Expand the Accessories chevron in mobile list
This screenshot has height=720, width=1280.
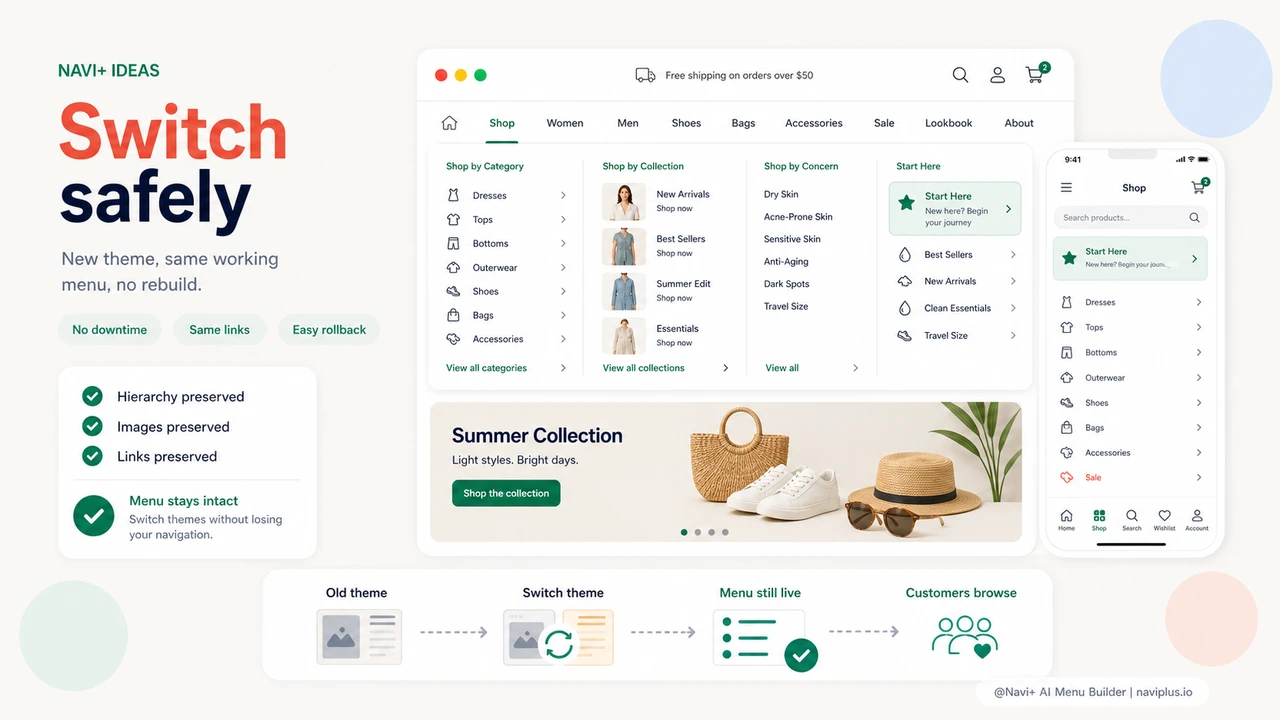click(1199, 453)
